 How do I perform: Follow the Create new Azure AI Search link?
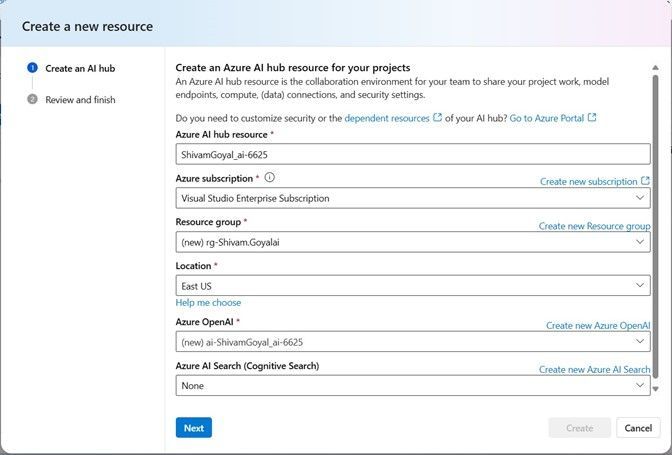tap(594, 370)
